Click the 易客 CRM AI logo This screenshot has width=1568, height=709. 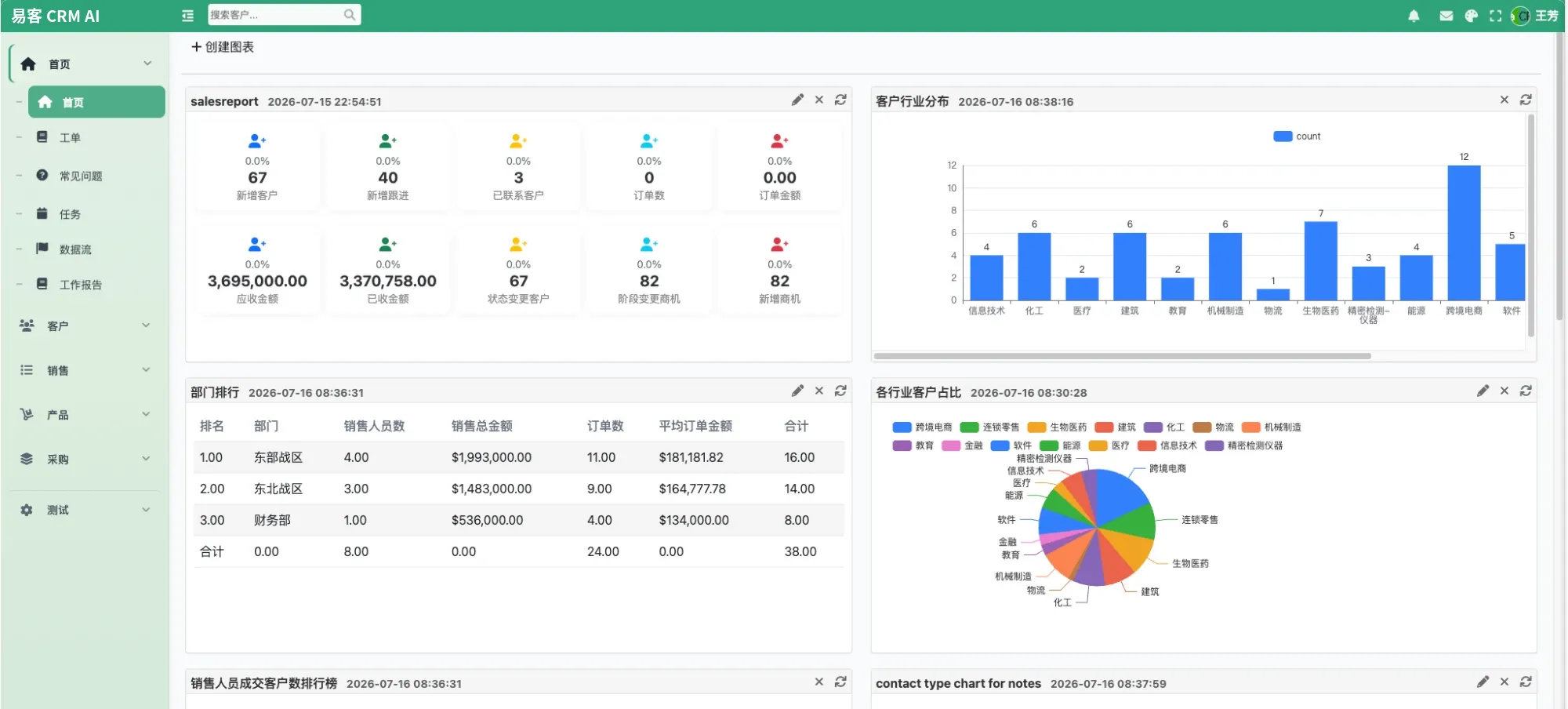[56, 16]
